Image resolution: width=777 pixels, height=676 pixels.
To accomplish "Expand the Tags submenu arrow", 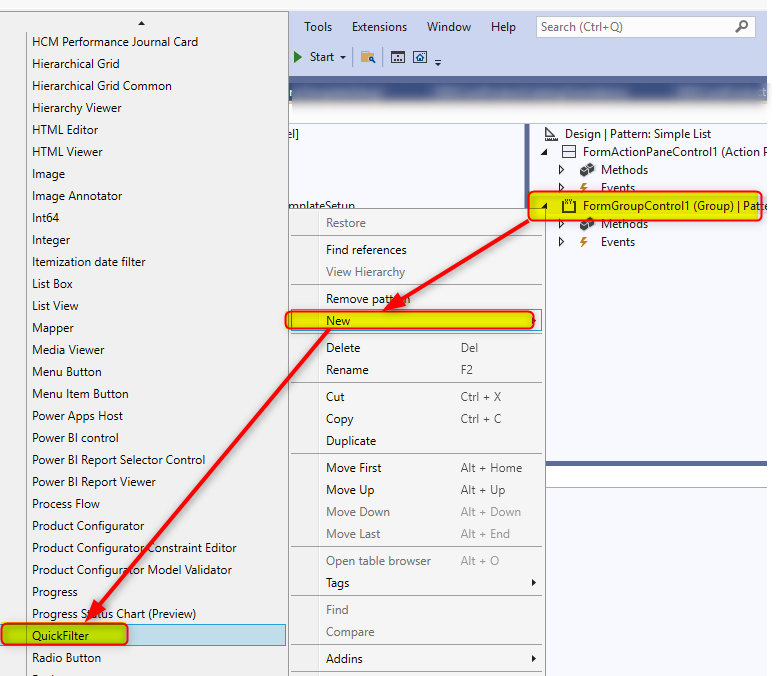I will pos(534,582).
